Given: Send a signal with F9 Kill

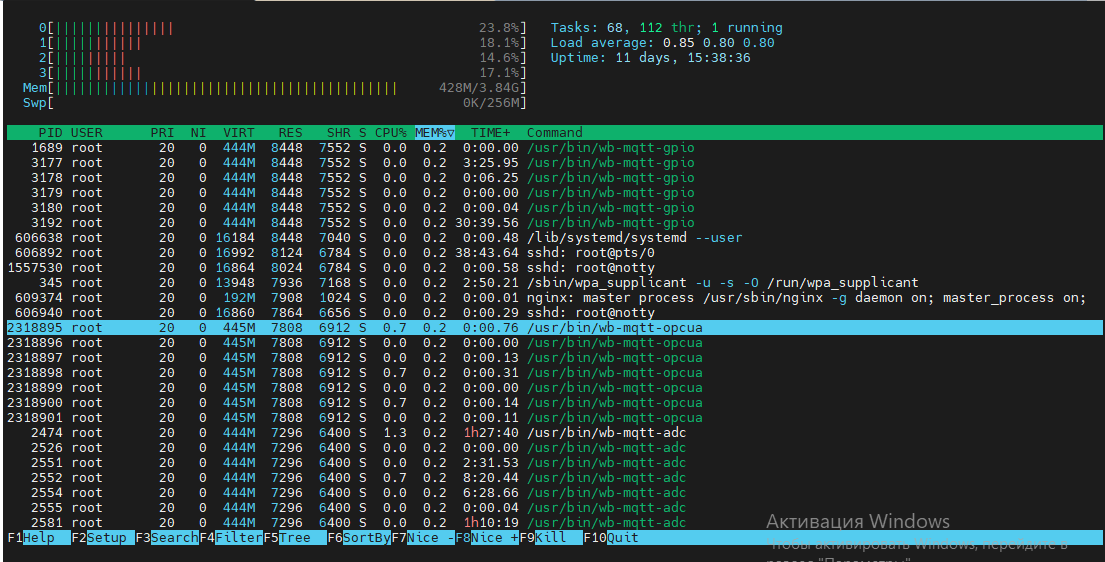Looking at the screenshot, I should [x=552, y=537].
